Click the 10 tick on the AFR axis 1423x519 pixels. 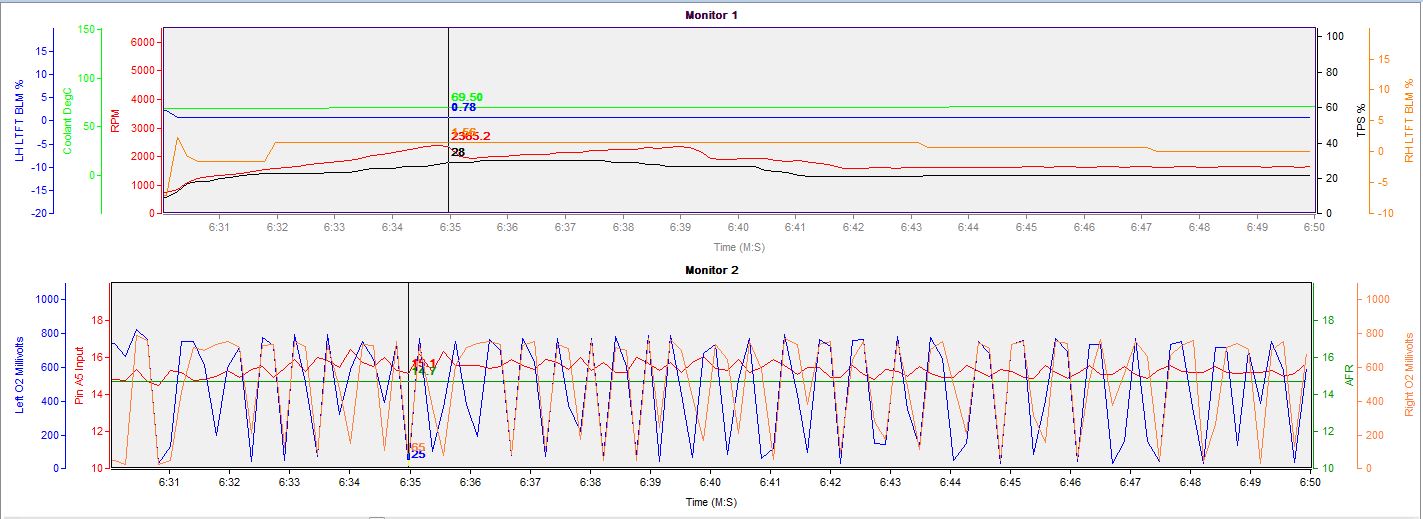pyautogui.click(x=1327, y=468)
